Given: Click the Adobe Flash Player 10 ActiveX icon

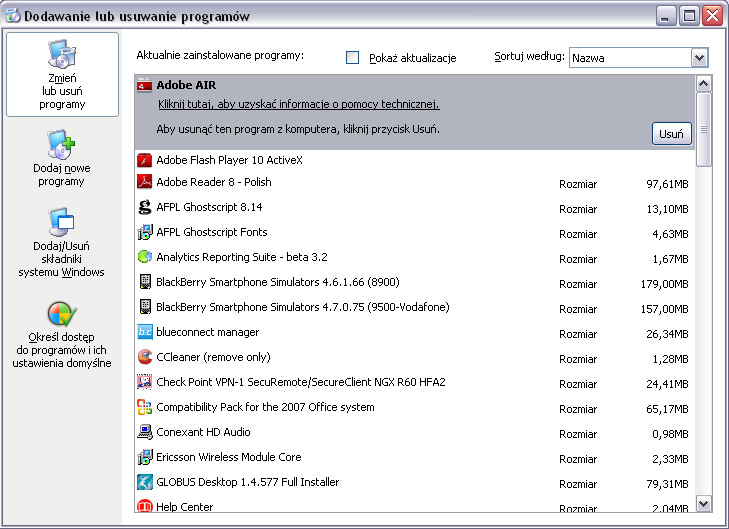Looking at the screenshot, I should 145,160.
